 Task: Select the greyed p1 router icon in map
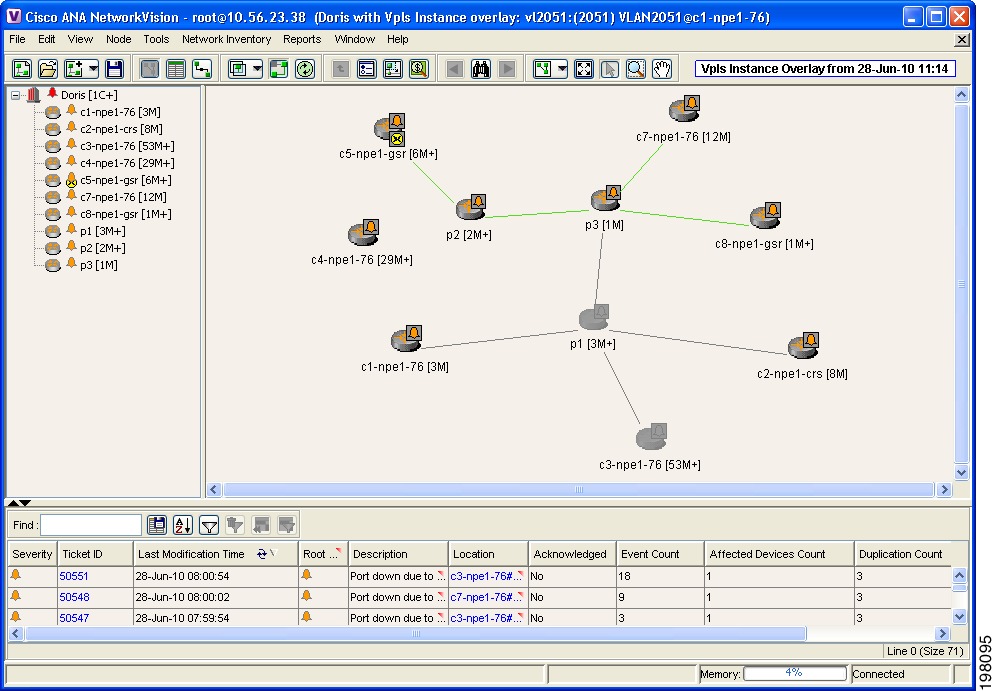pyautogui.click(x=594, y=318)
